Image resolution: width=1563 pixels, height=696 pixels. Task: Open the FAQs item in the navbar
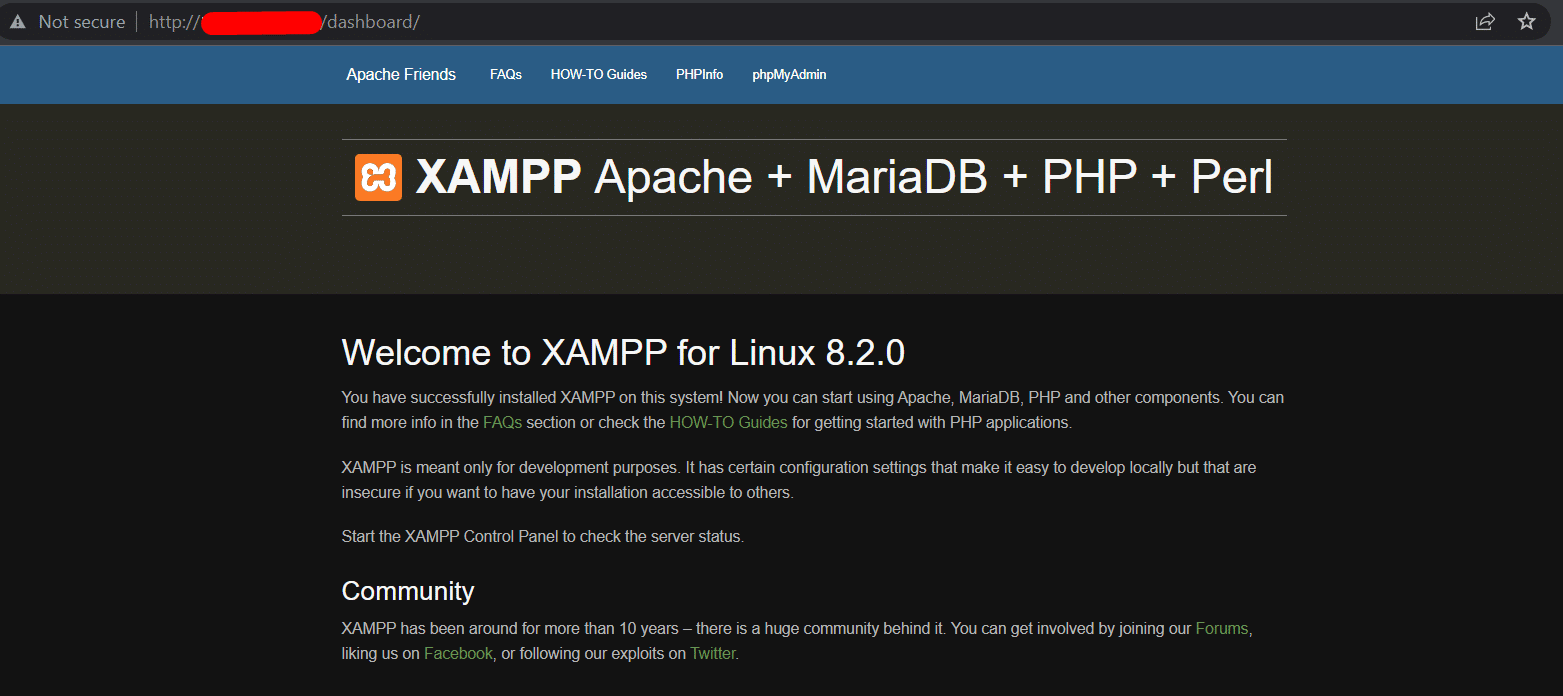(x=506, y=74)
